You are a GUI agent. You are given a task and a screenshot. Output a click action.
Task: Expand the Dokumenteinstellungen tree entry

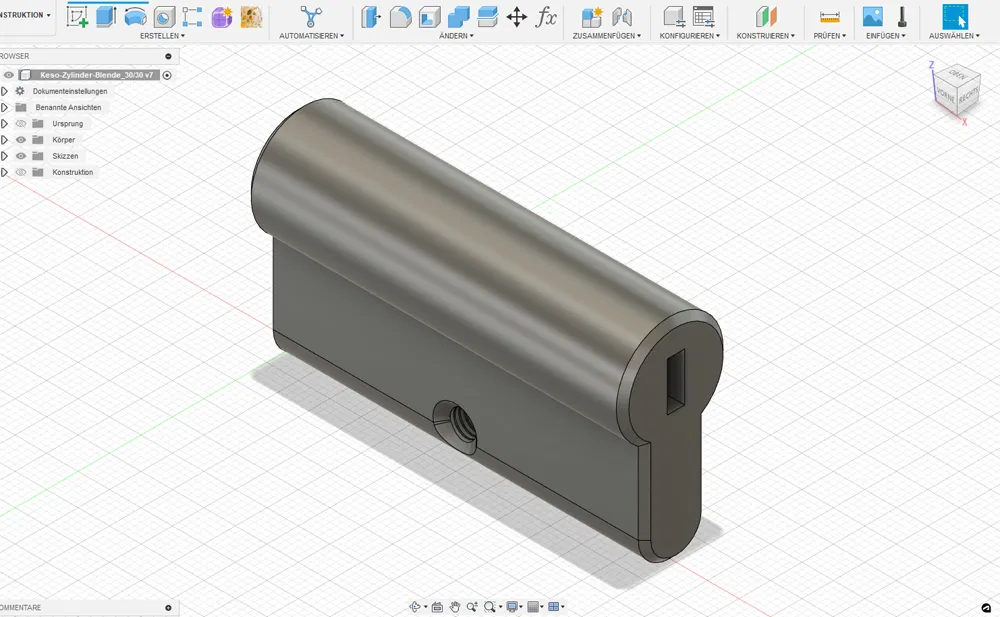(4, 90)
